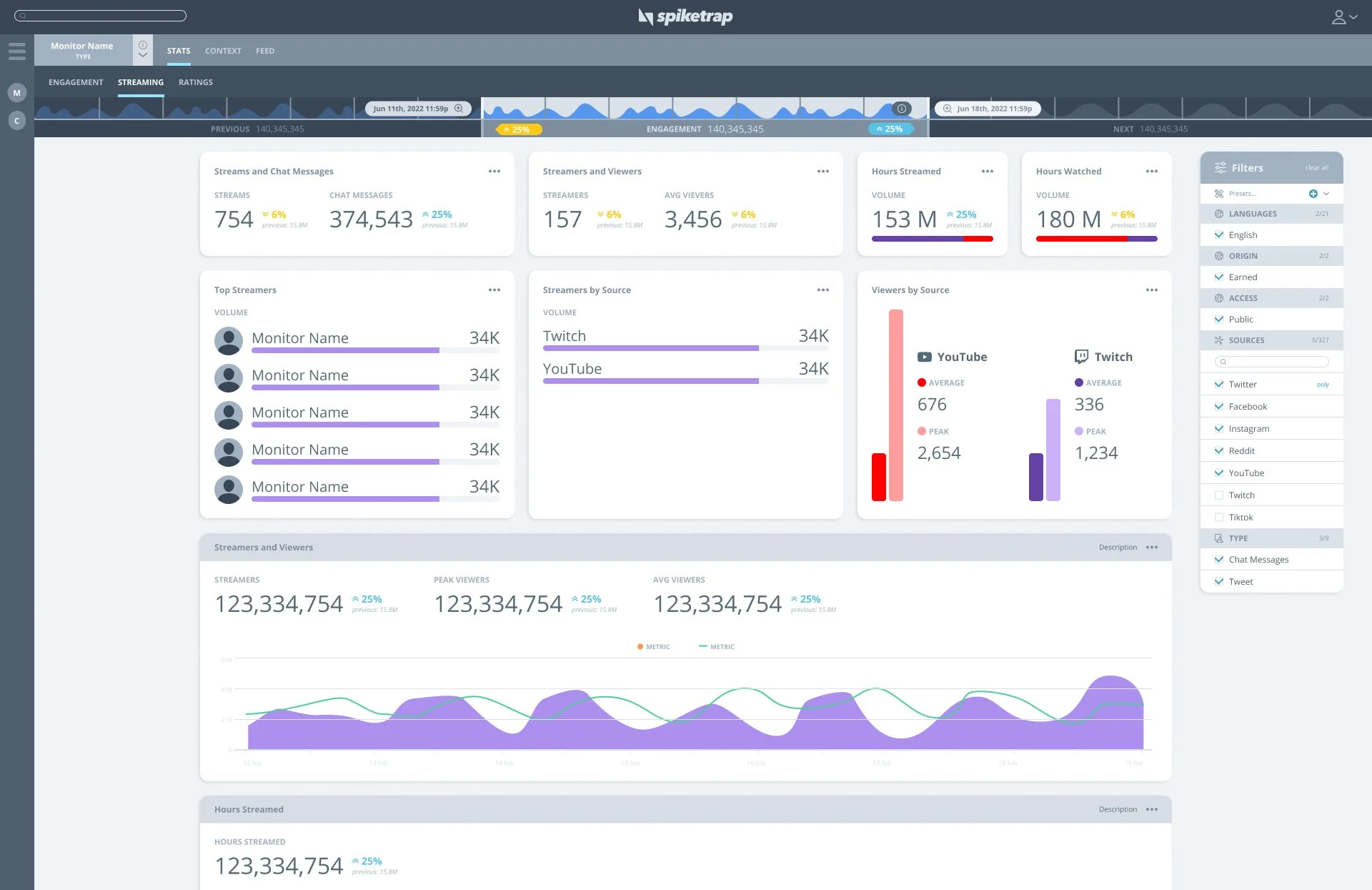Uncheck the Instagram source filter
1372x890 pixels.
(x=1219, y=429)
